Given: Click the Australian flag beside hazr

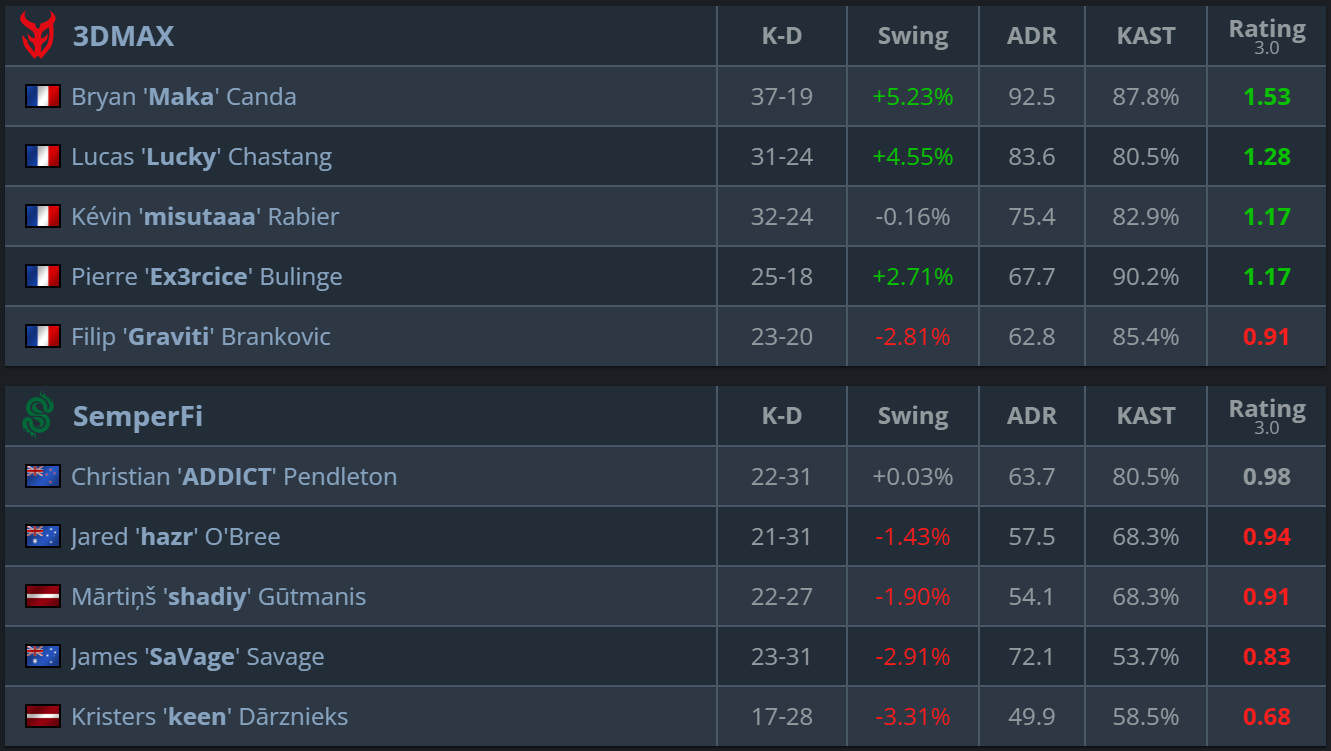Looking at the screenshot, I should coord(43,536).
